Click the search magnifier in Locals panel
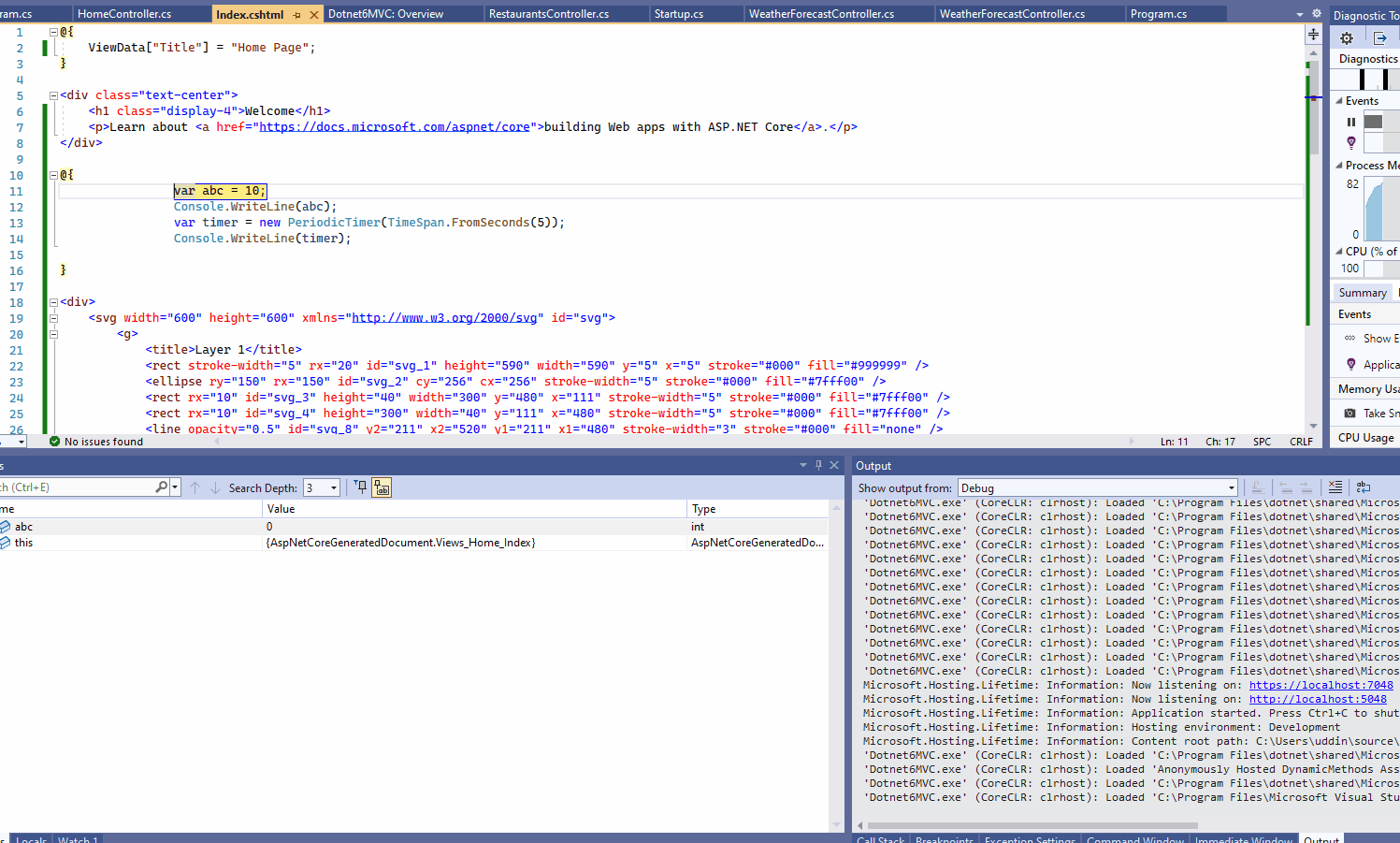The image size is (1400, 843). (162, 487)
